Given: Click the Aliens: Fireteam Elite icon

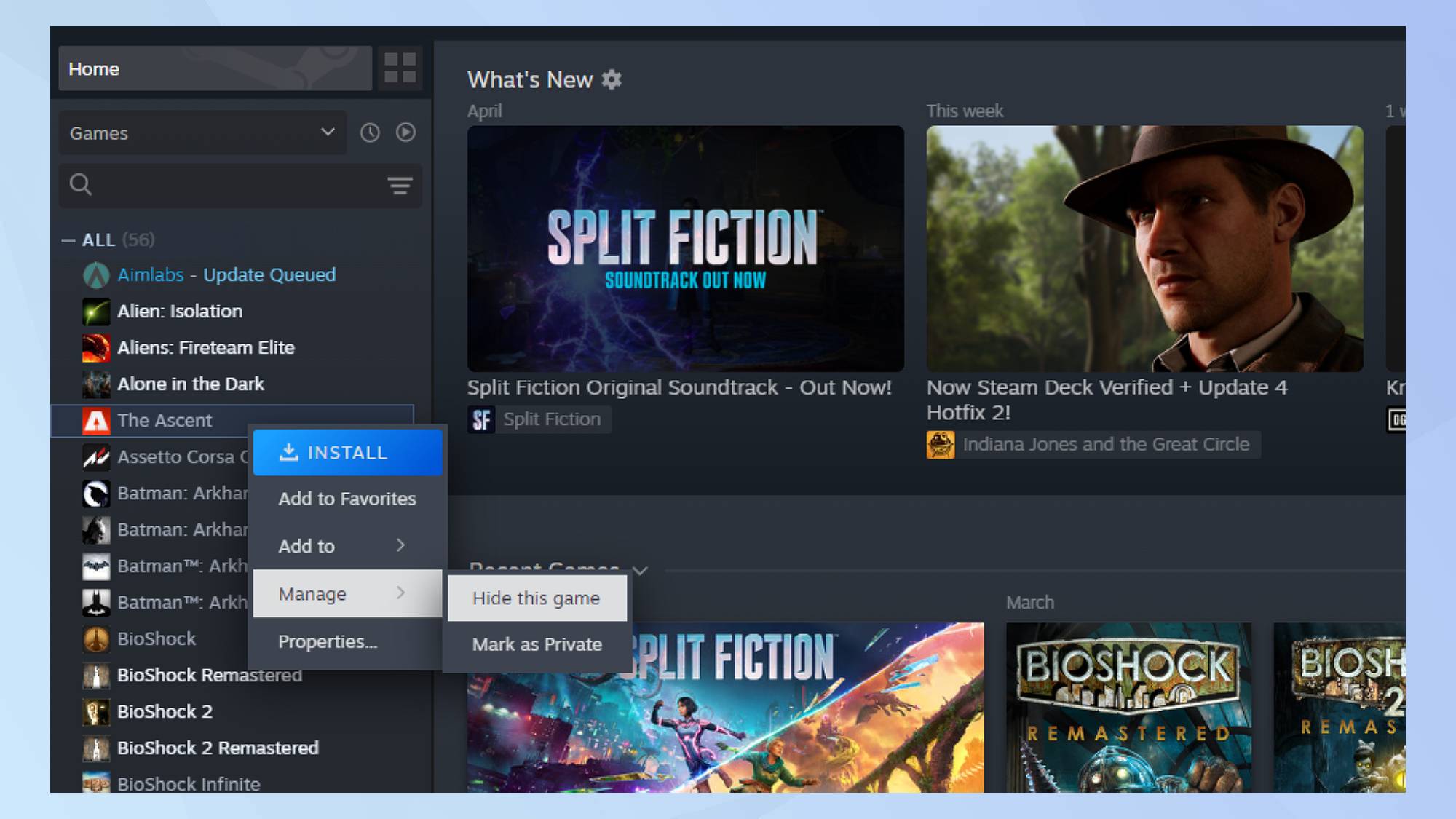Looking at the screenshot, I should pos(96,348).
